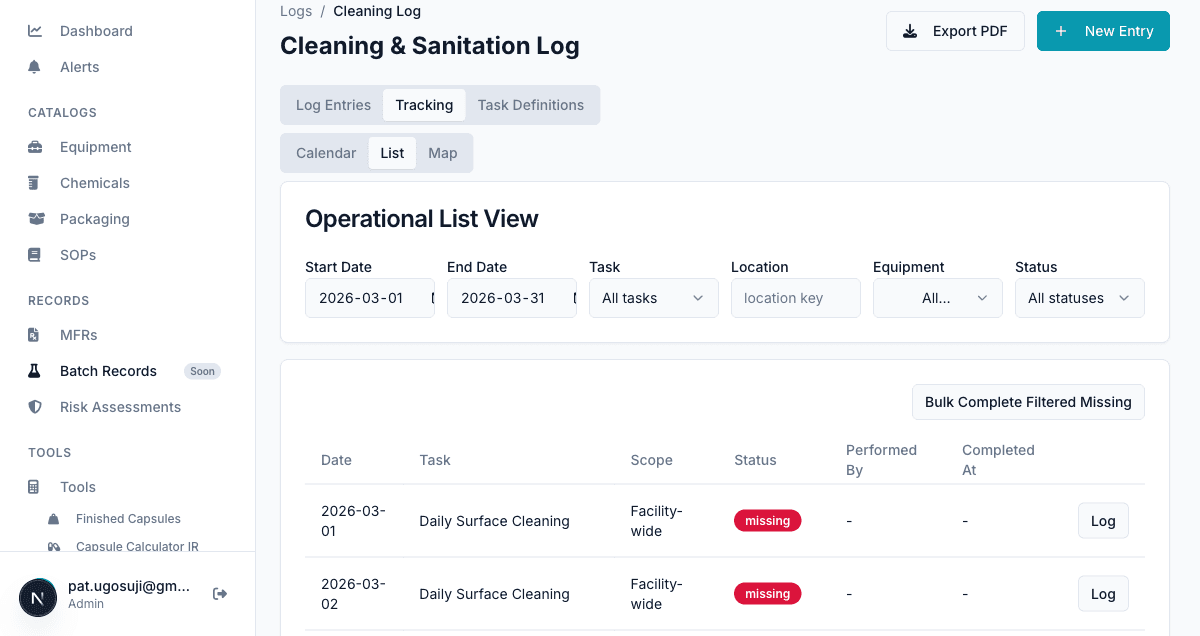Open the All statuses dropdown
Screen dimensions: 1200x636
click(x=1079, y=297)
